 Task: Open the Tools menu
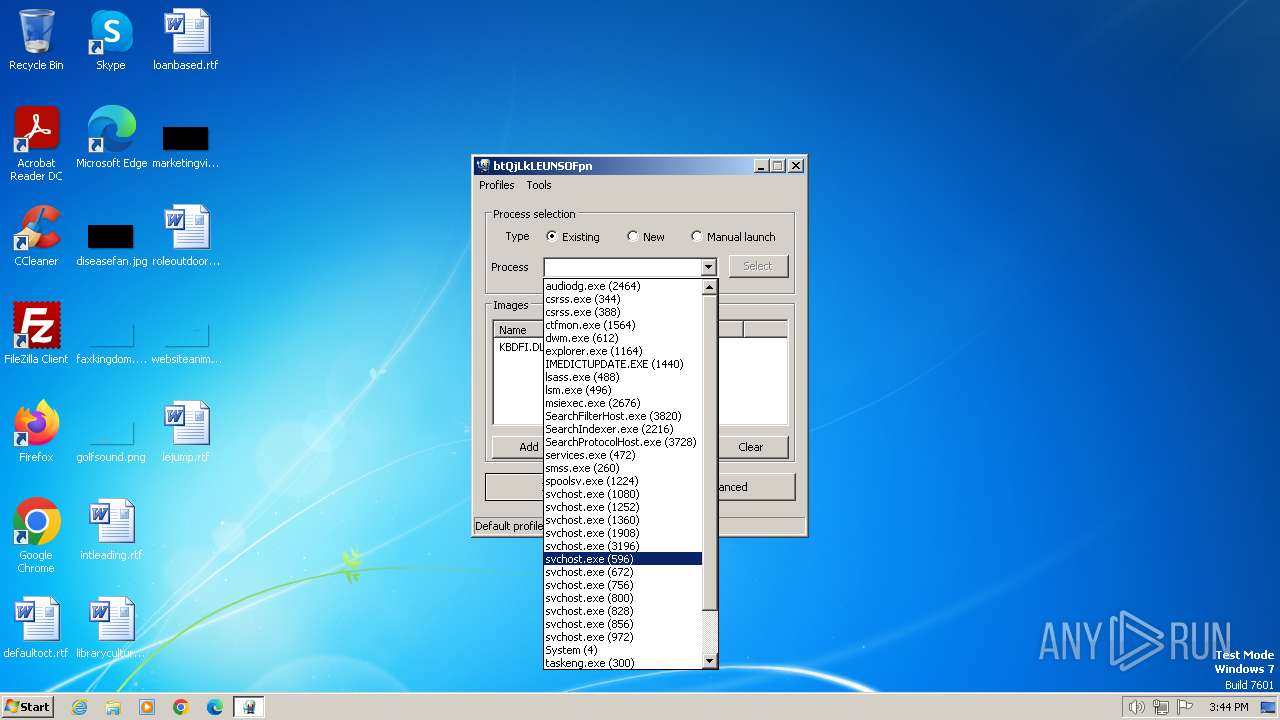pyautogui.click(x=539, y=185)
